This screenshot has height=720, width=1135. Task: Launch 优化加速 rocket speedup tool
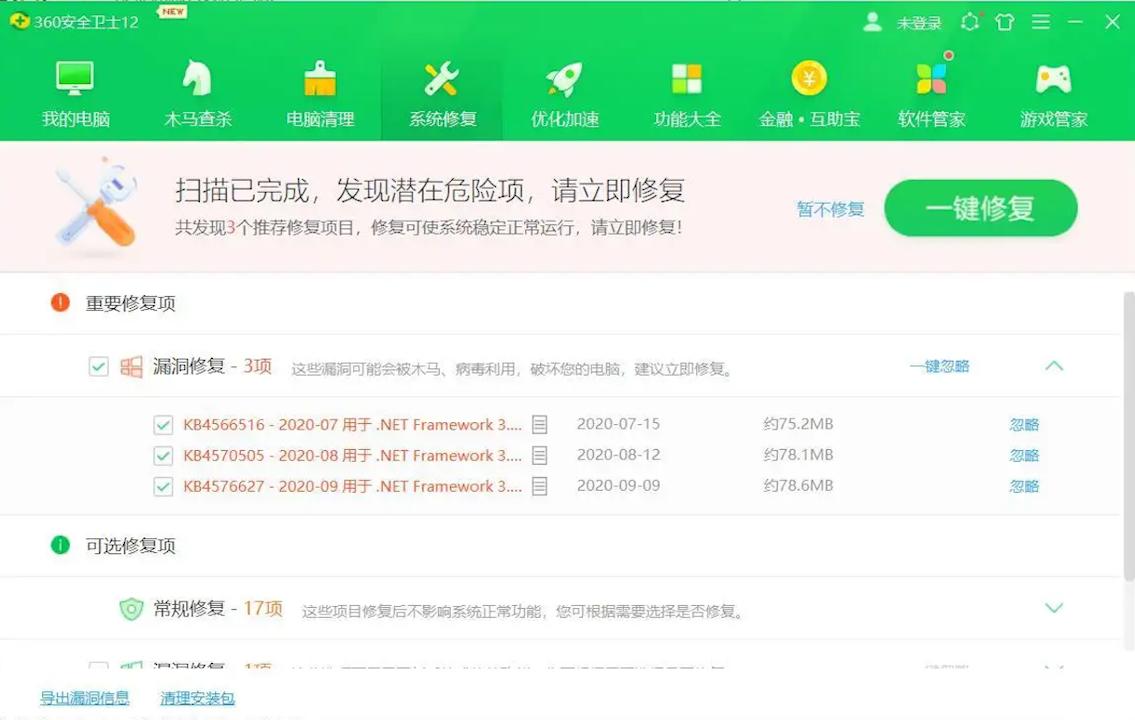tap(563, 90)
